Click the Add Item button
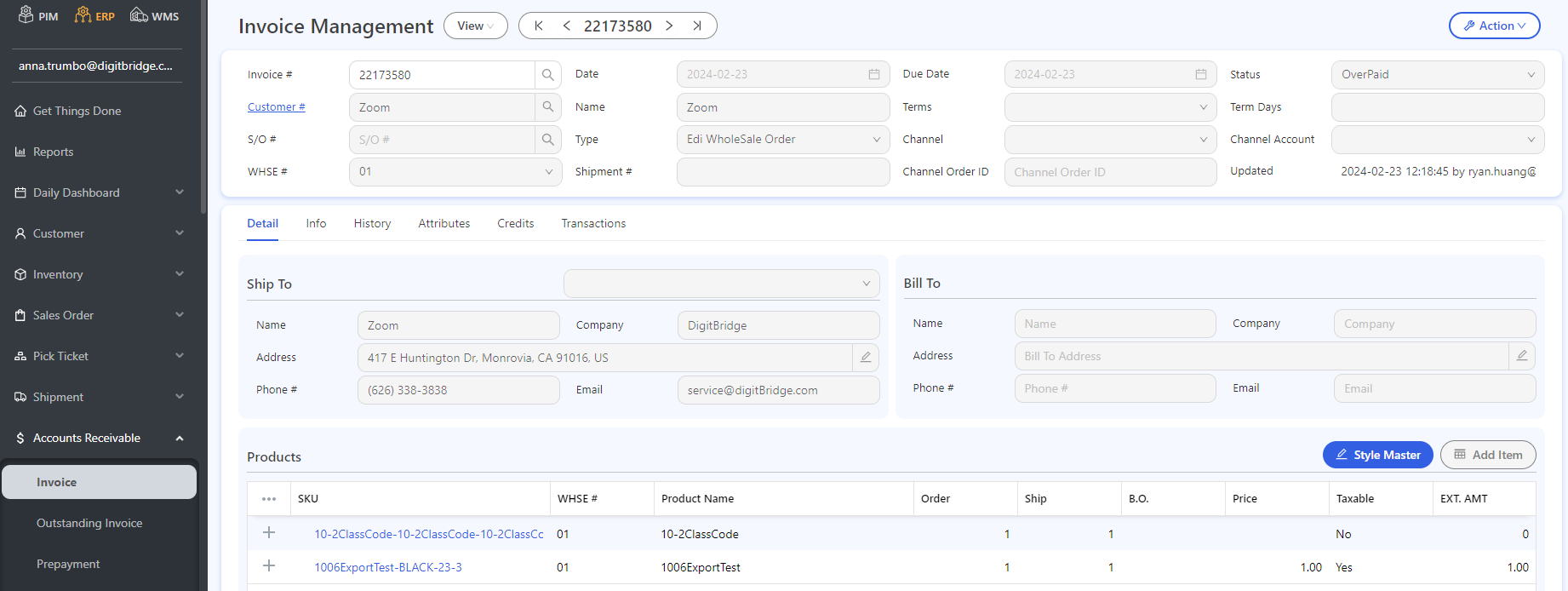The width and height of the screenshot is (1568, 591). (1488, 455)
